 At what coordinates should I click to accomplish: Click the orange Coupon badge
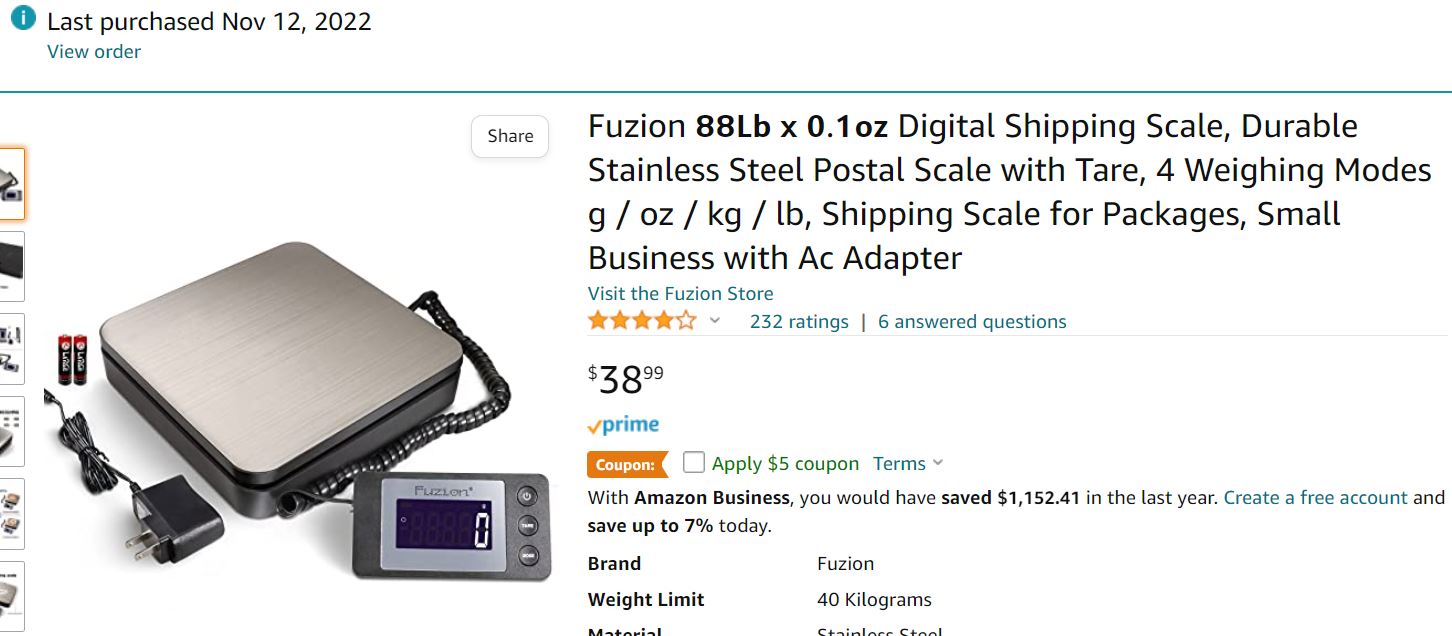pyautogui.click(x=627, y=465)
